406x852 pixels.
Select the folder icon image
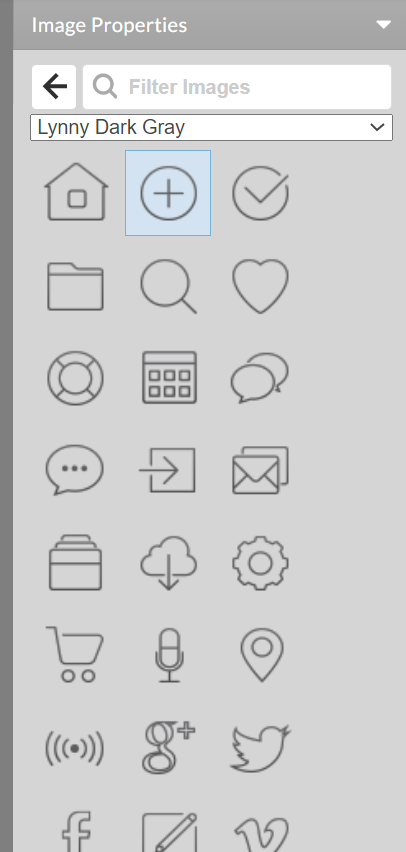76,286
